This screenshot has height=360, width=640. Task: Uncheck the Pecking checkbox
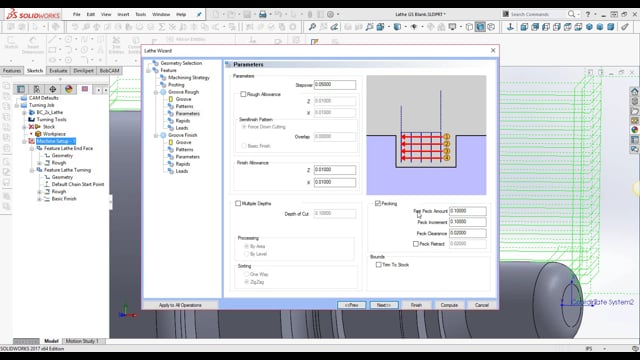(378, 203)
